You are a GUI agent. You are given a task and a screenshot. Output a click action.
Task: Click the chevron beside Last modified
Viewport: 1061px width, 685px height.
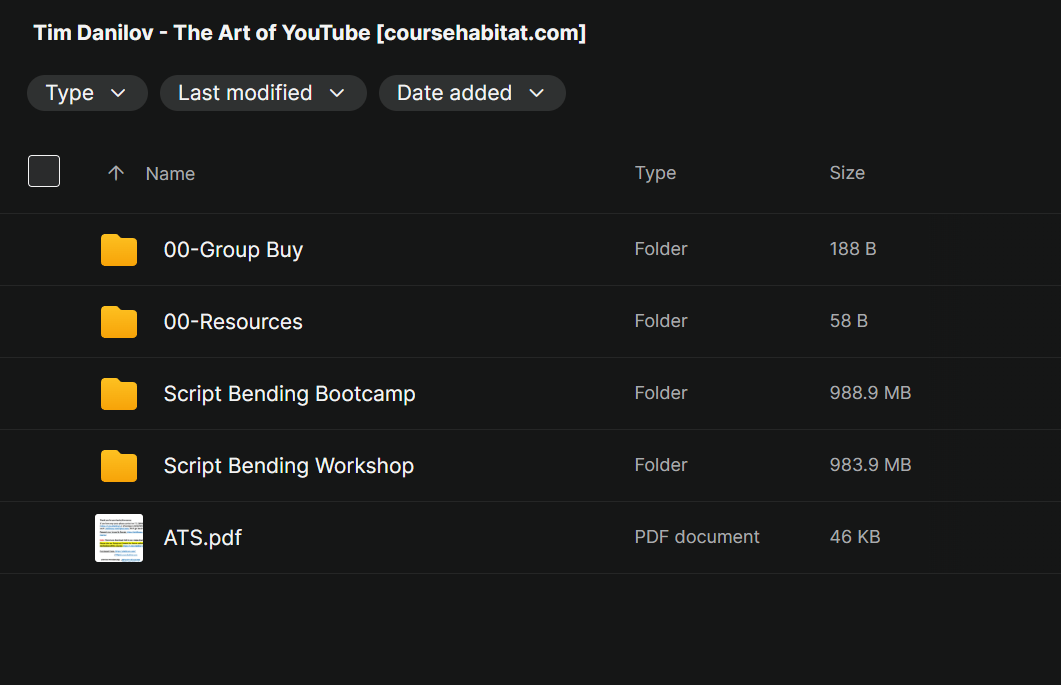pyautogui.click(x=337, y=93)
